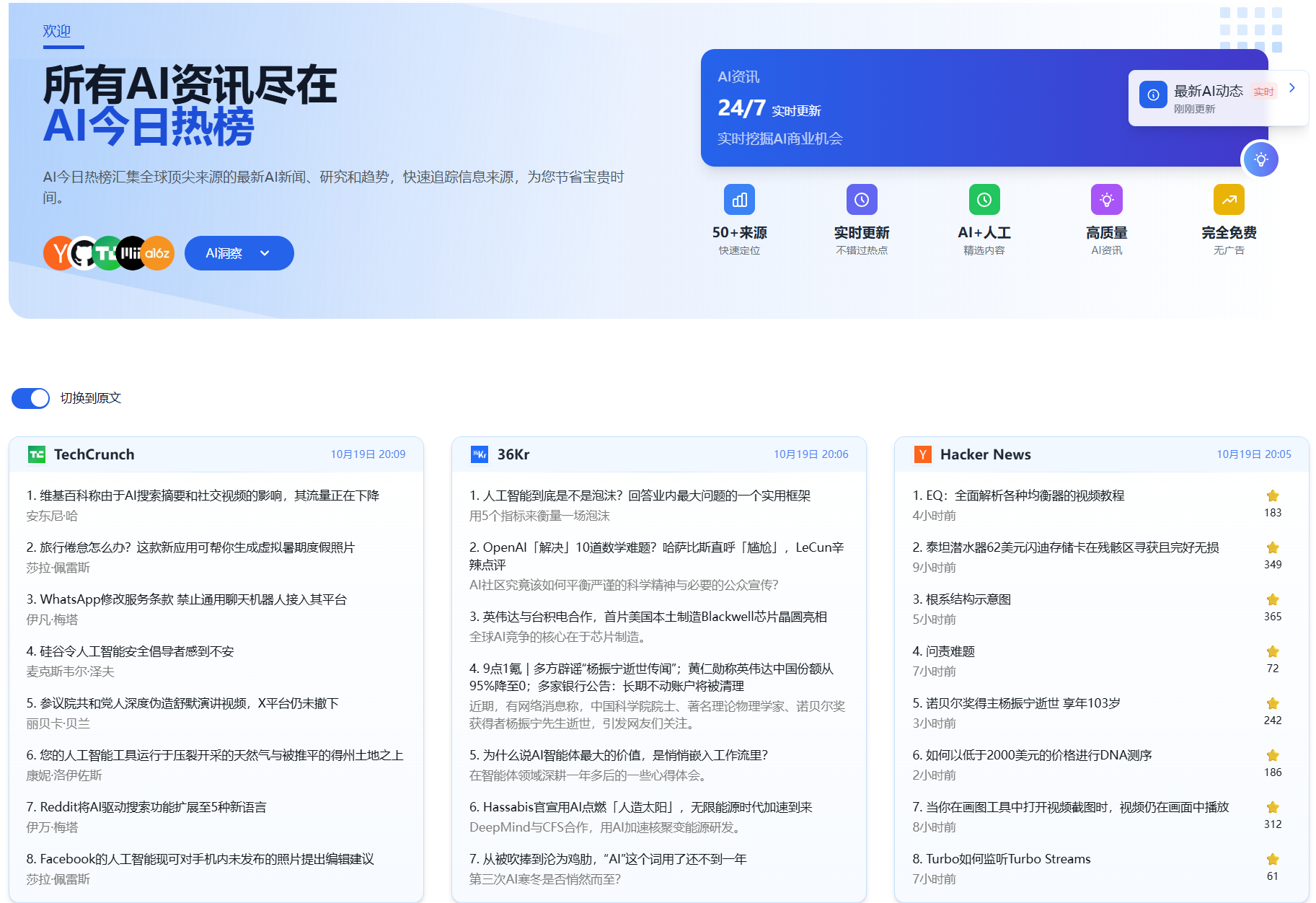1316x903 pixels.
Task: Select the 欢迎 tab
Action: (x=57, y=31)
